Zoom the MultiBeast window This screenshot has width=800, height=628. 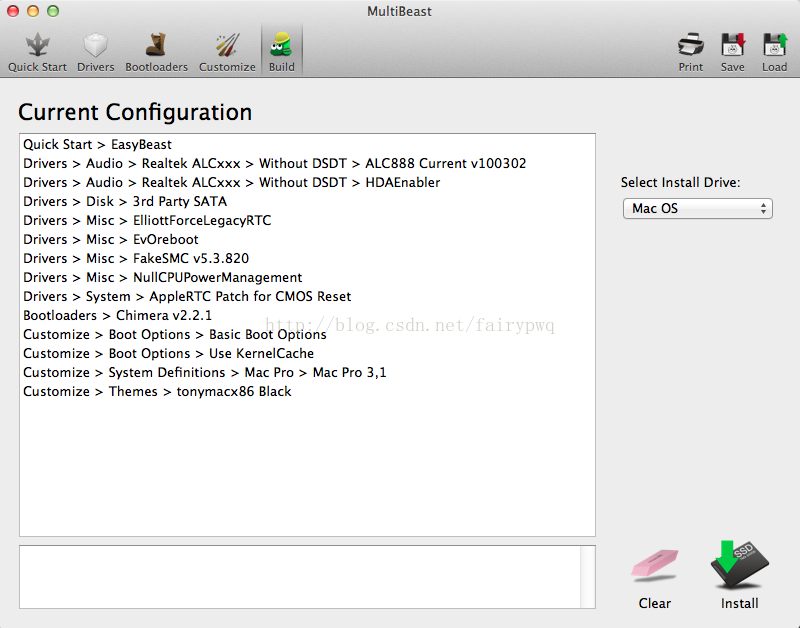pyautogui.click(x=53, y=11)
